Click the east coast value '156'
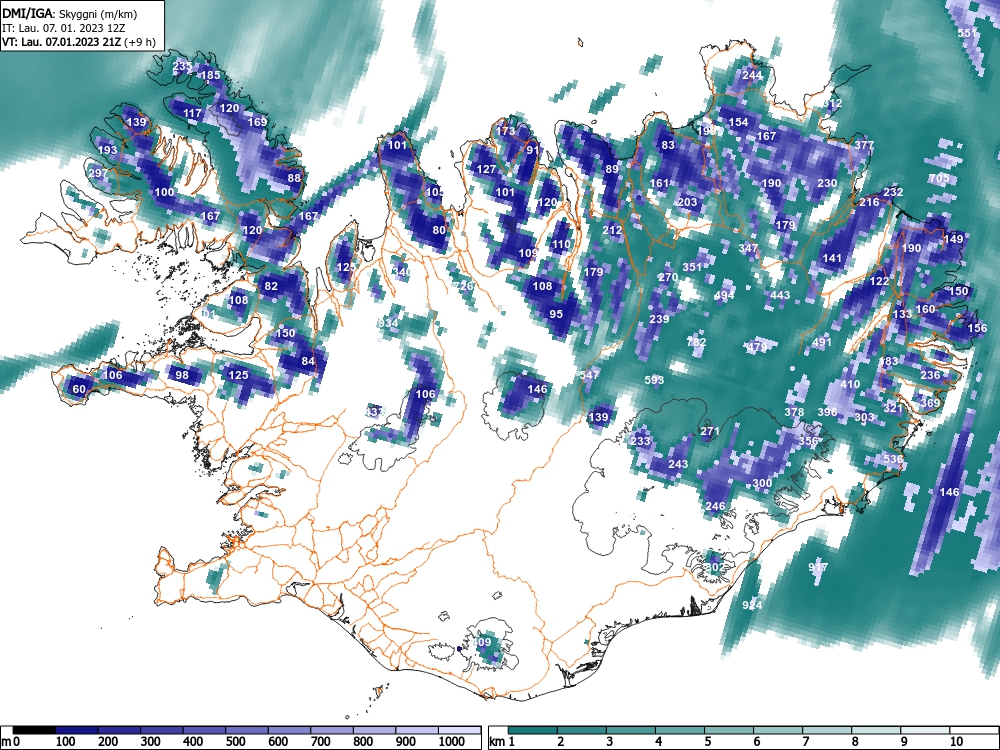The height and width of the screenshot is (750, 1000). [x=977, y=328]
